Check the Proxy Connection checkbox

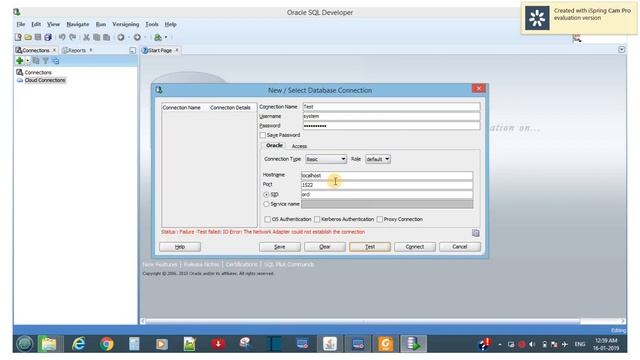click(x=380, y=220)
